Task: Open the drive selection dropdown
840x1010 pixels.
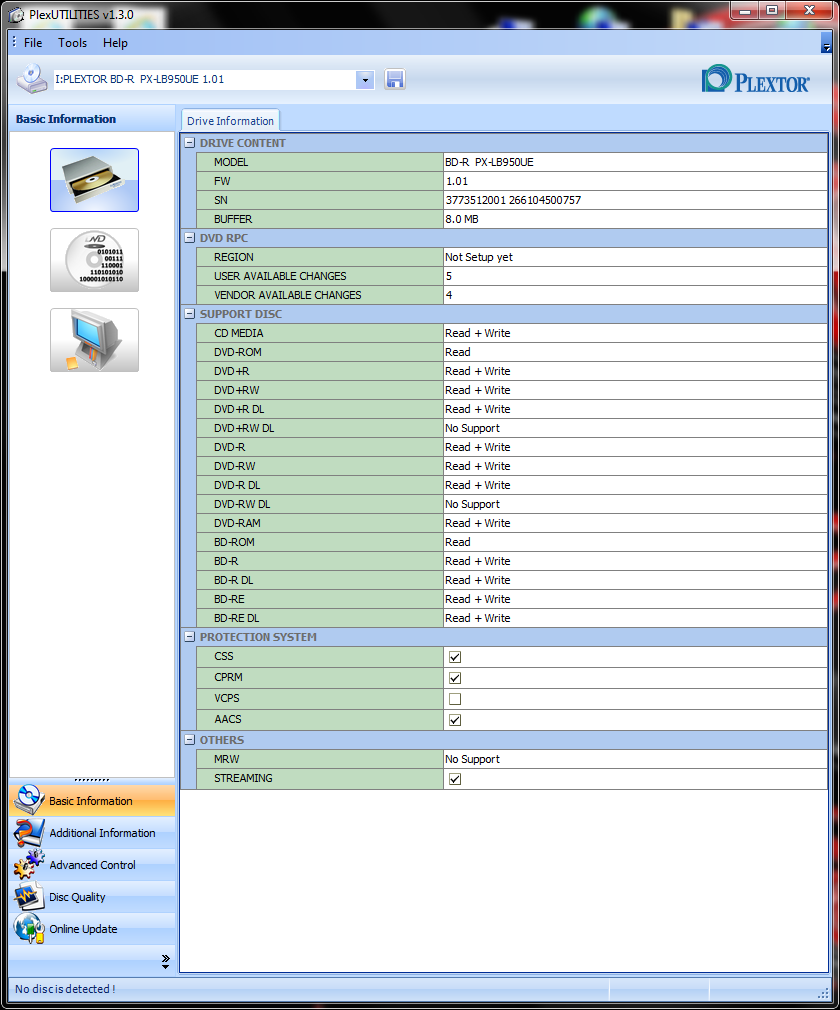Action: (365, 79)
